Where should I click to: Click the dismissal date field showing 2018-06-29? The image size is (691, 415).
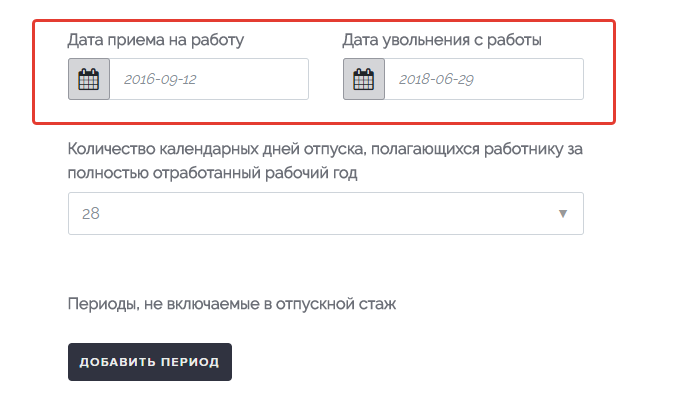[x=484, y=79]
